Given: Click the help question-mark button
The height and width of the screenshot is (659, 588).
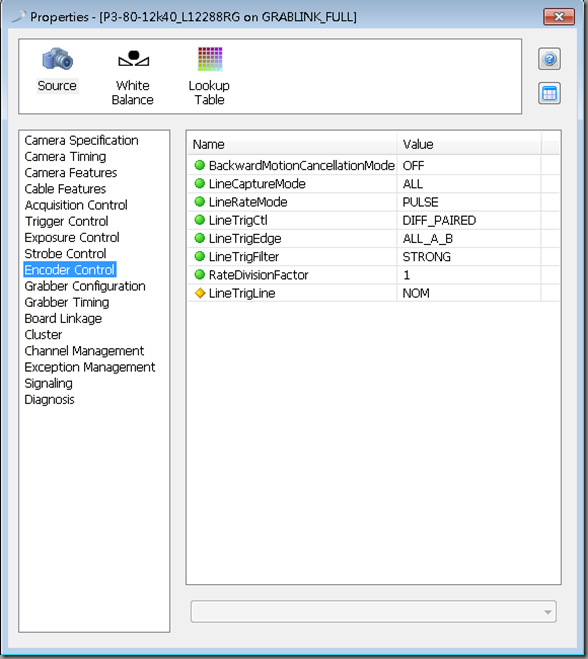Looking at the screenshot, I should tap(549, 59).
